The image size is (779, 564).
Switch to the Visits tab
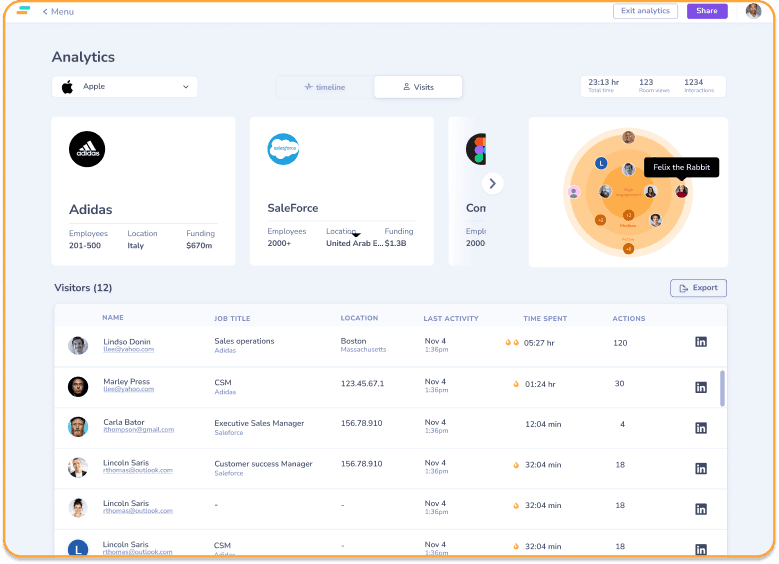coord(418,87)
